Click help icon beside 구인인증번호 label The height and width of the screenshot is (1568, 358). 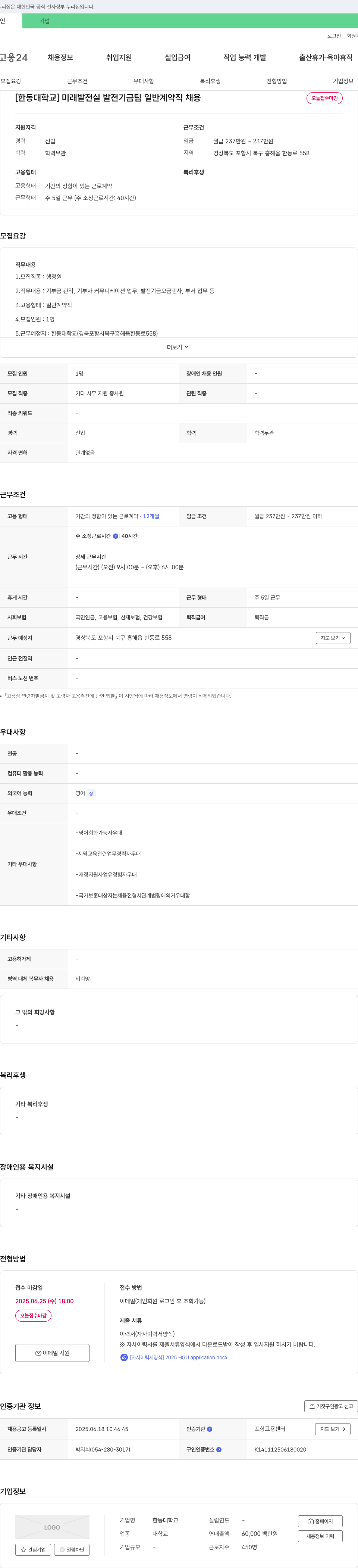point(219,1449)
